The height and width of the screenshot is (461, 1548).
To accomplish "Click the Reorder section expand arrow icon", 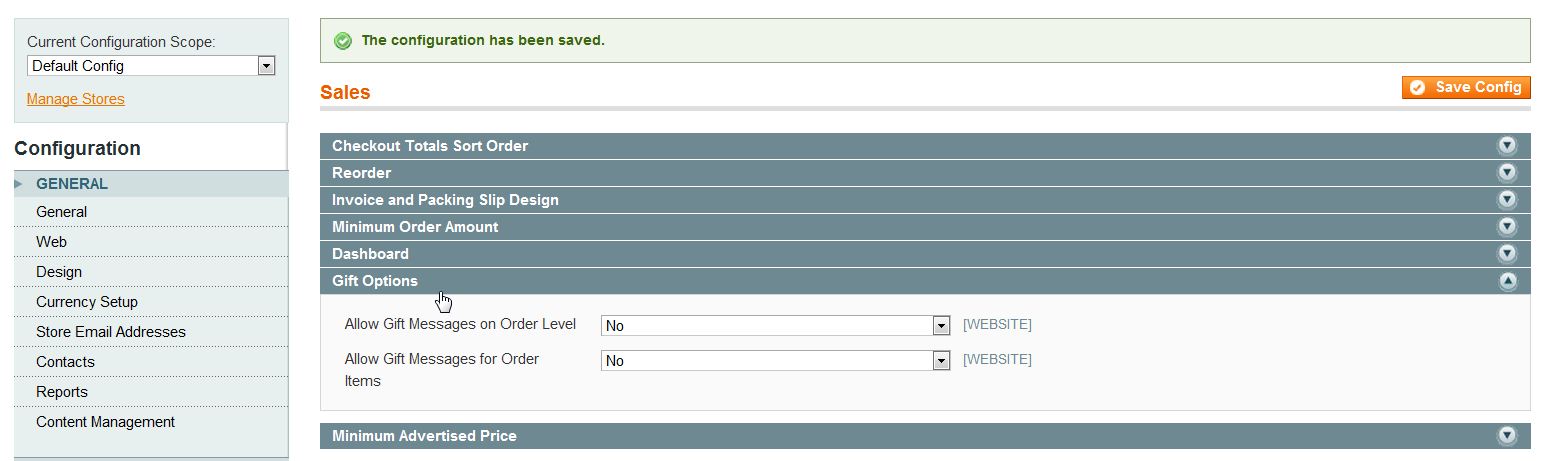I will 1506,173.
